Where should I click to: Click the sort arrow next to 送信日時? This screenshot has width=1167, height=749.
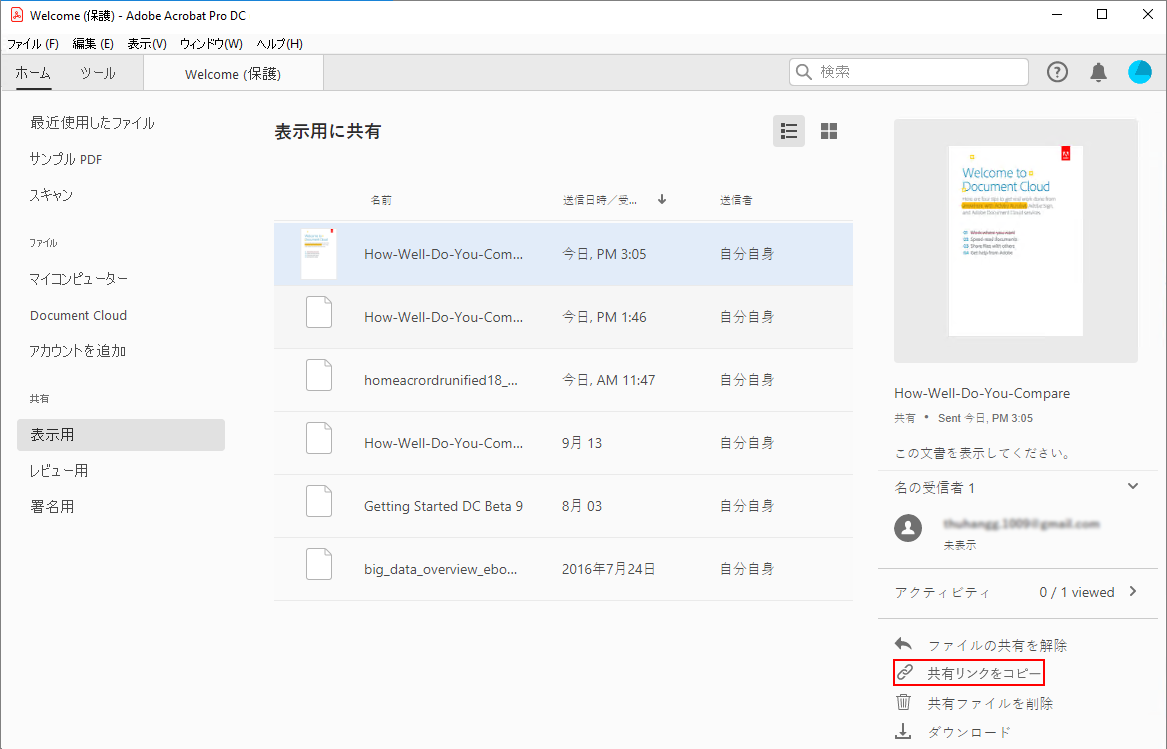pyautogui.click(x=662, y=200)
